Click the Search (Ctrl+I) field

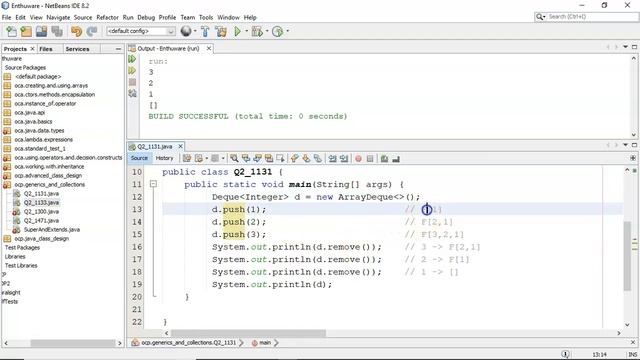tap(587, 17)
